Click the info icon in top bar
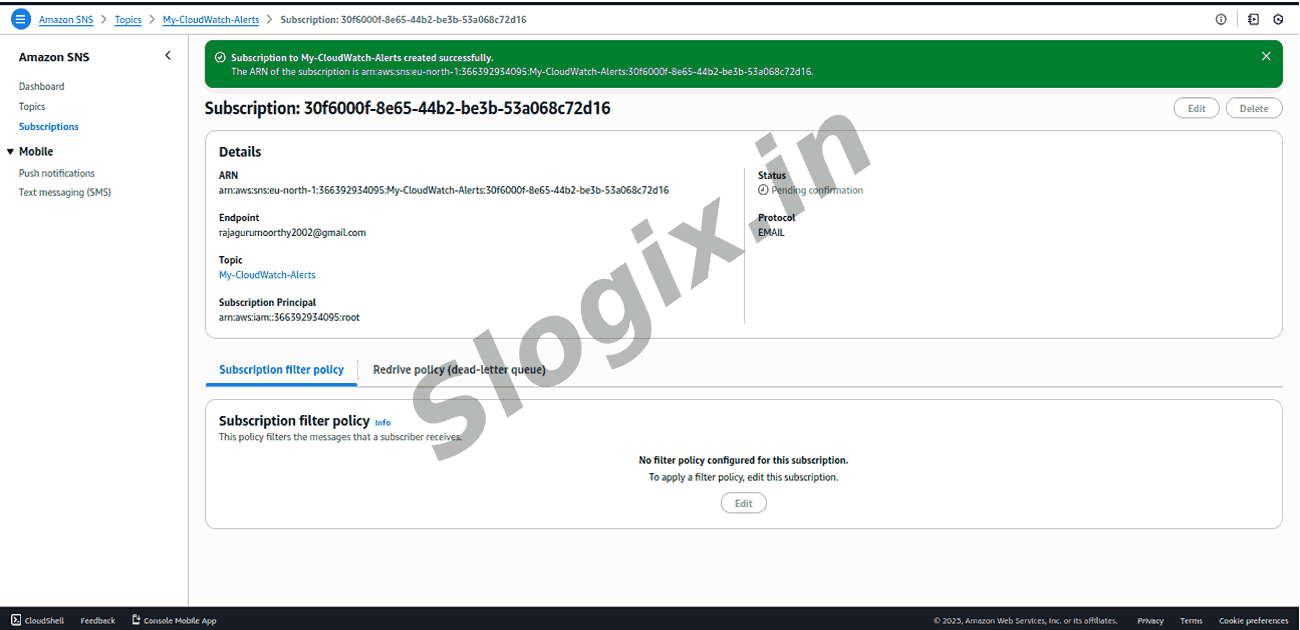This screenshot has height=630, width=1300. [x=1221, y=19]
